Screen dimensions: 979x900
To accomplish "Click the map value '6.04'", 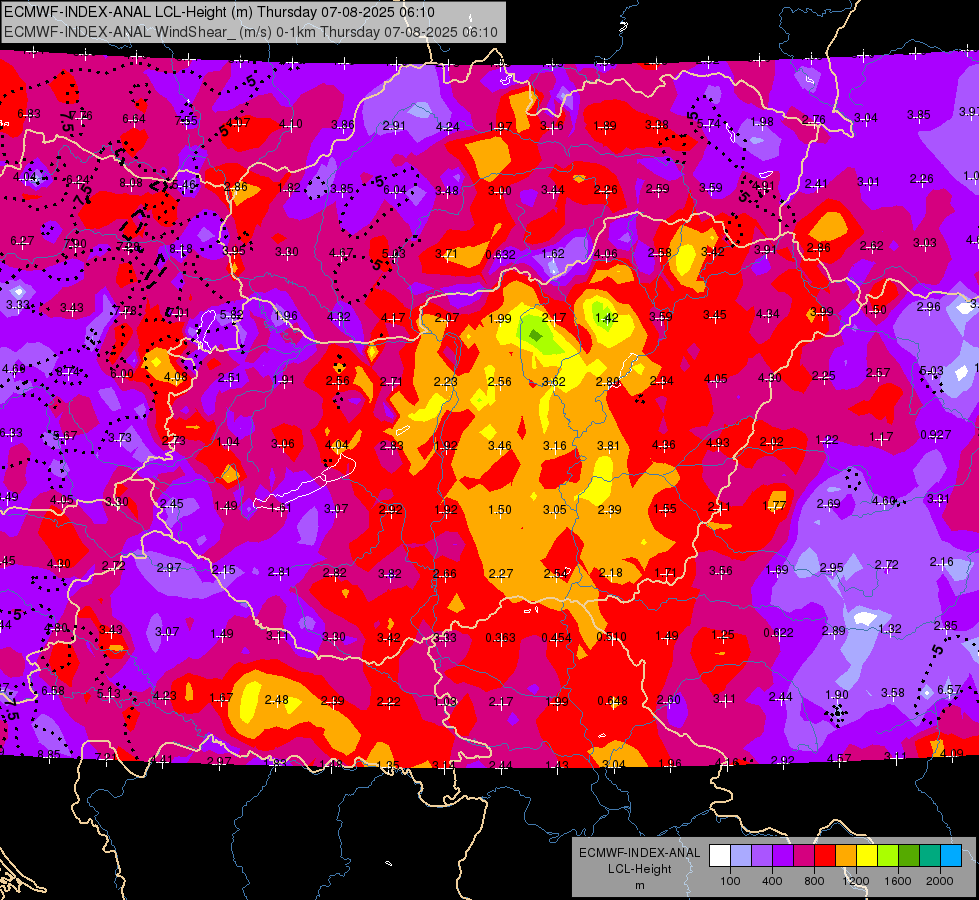I will click(395, 190).
